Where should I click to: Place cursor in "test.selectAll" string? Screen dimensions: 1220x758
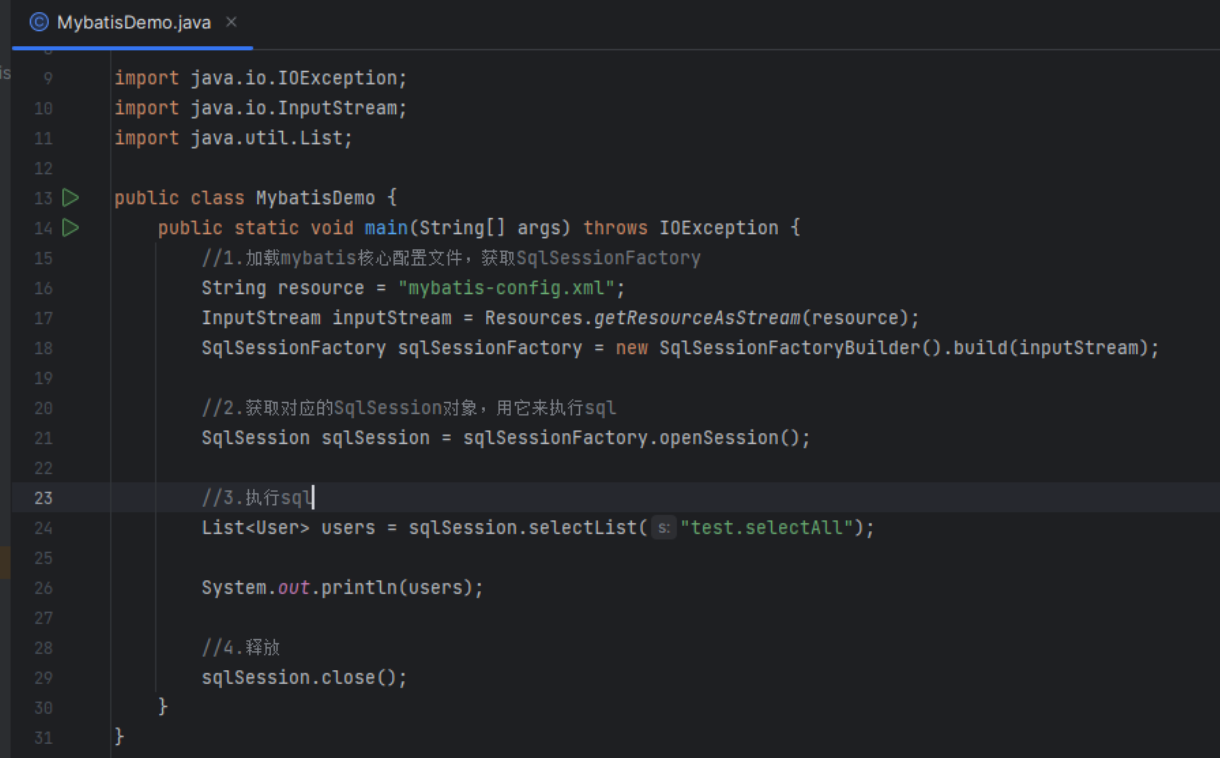pos(767,528)
